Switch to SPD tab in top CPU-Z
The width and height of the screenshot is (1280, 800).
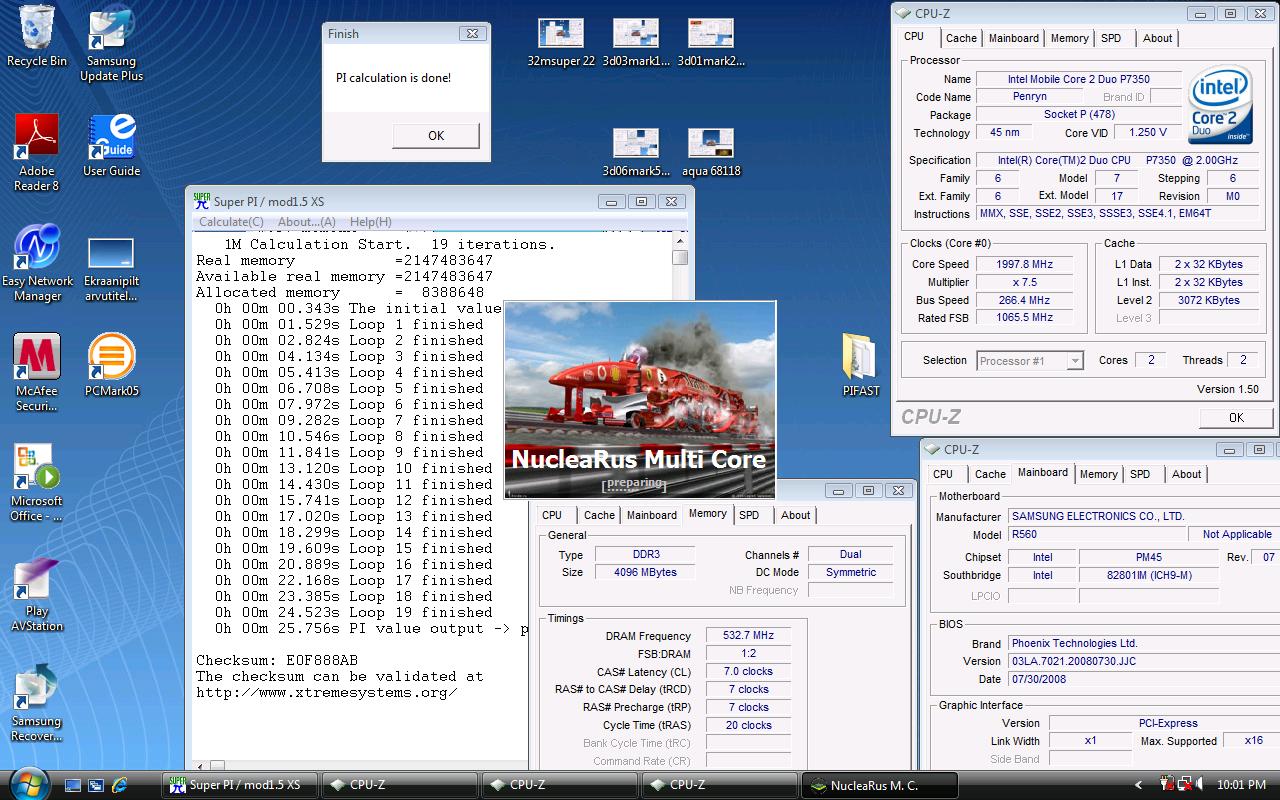pos(1111,38)
